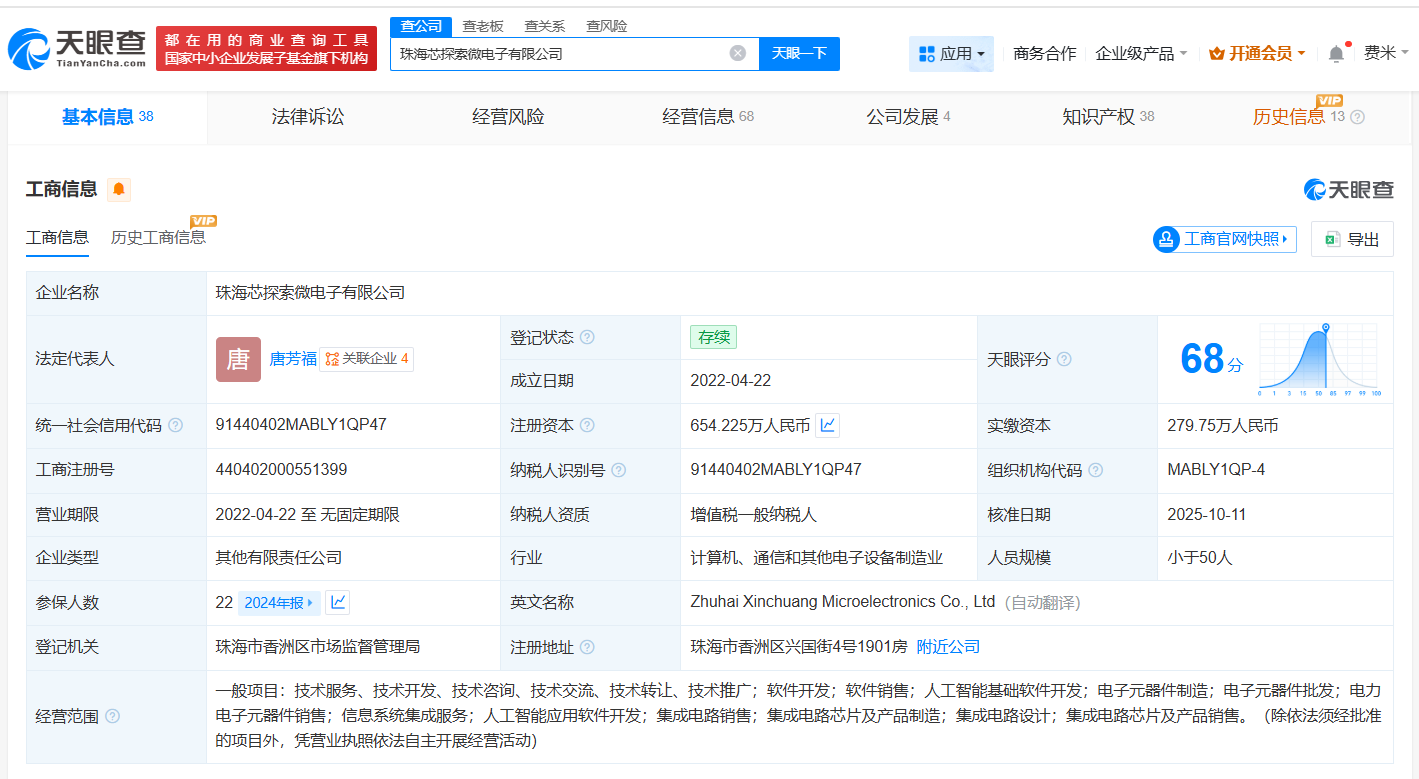Viewport: 1419px width, 779px height.
Task: Open the 附近公司 link
Action: 947,646
